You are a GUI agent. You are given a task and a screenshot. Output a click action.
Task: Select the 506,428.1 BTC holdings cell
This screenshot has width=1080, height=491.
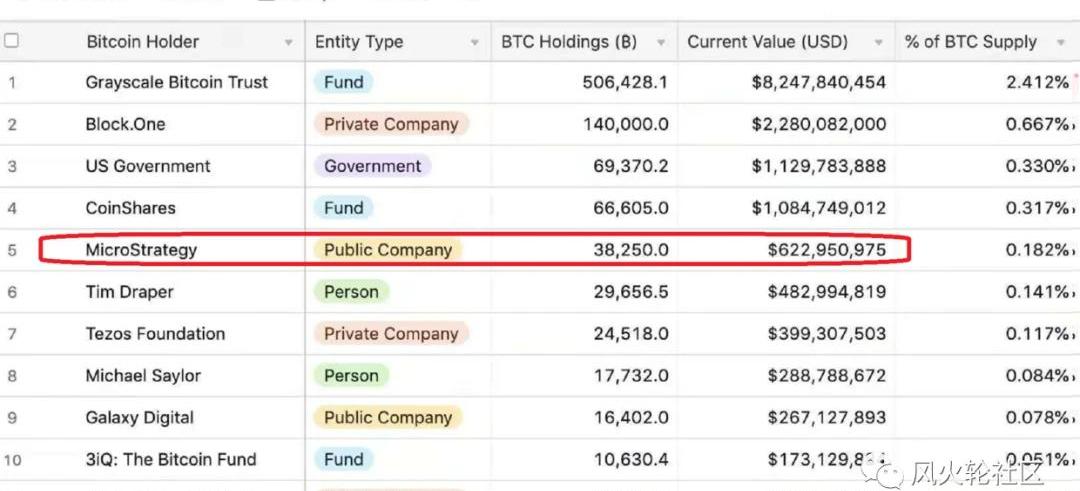pyautogui.click(x=584, y=83)
